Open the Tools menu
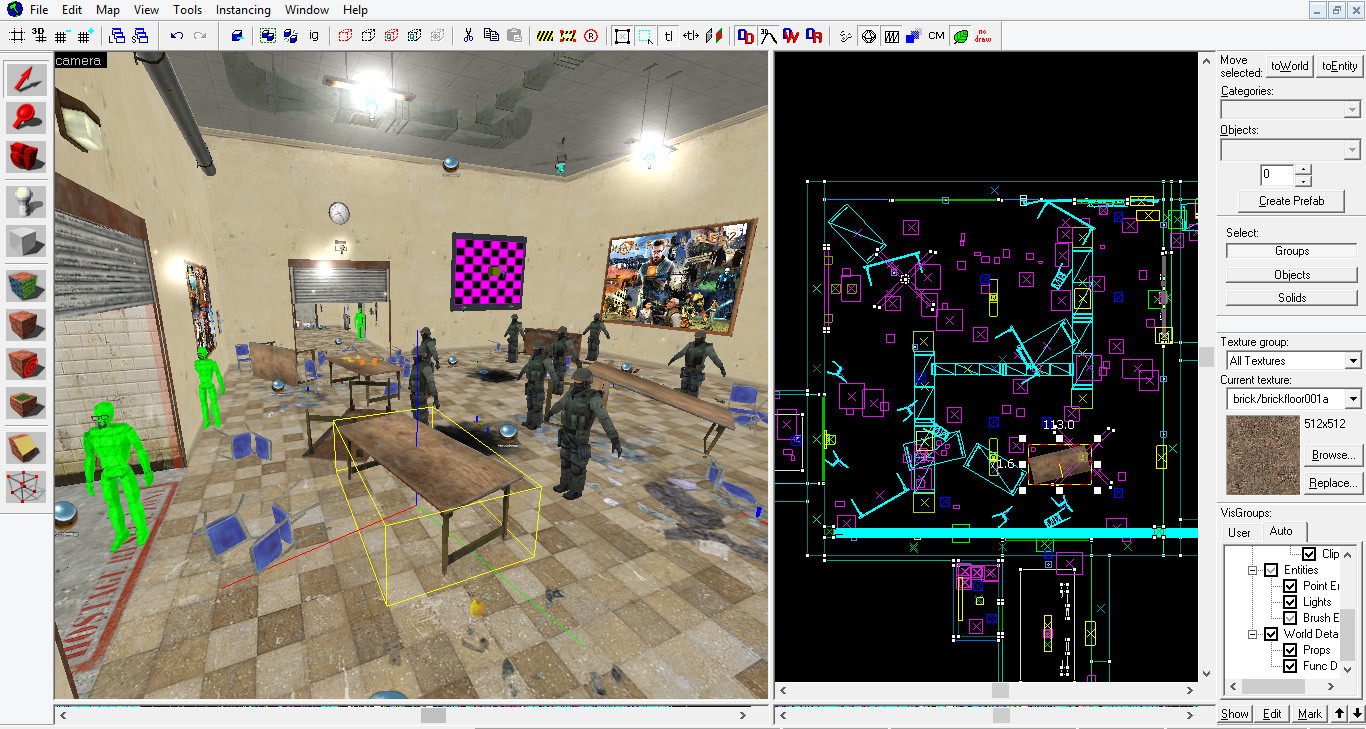The height and width of the screenshot is (729, 1366). pos(186,9)
